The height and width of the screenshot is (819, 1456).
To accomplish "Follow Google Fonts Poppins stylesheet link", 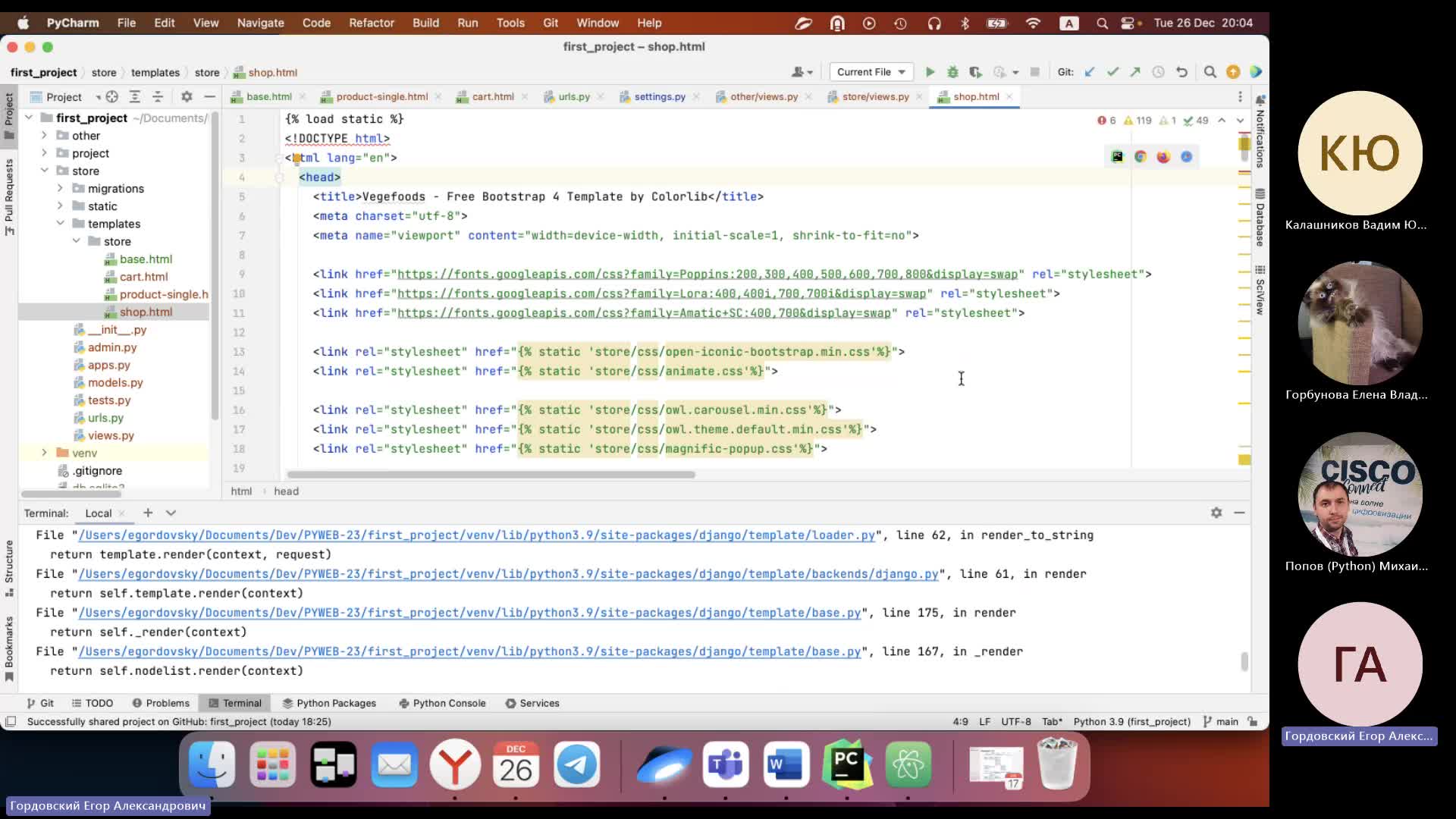I will pos(708,274).
